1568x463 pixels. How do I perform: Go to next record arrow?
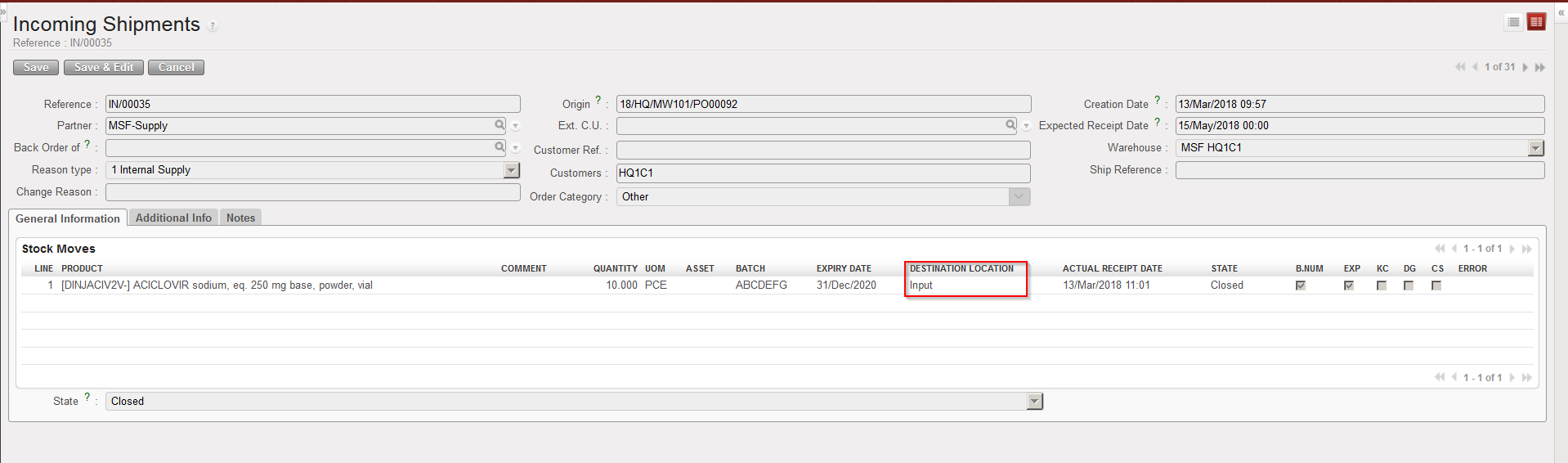[1525, 67]
